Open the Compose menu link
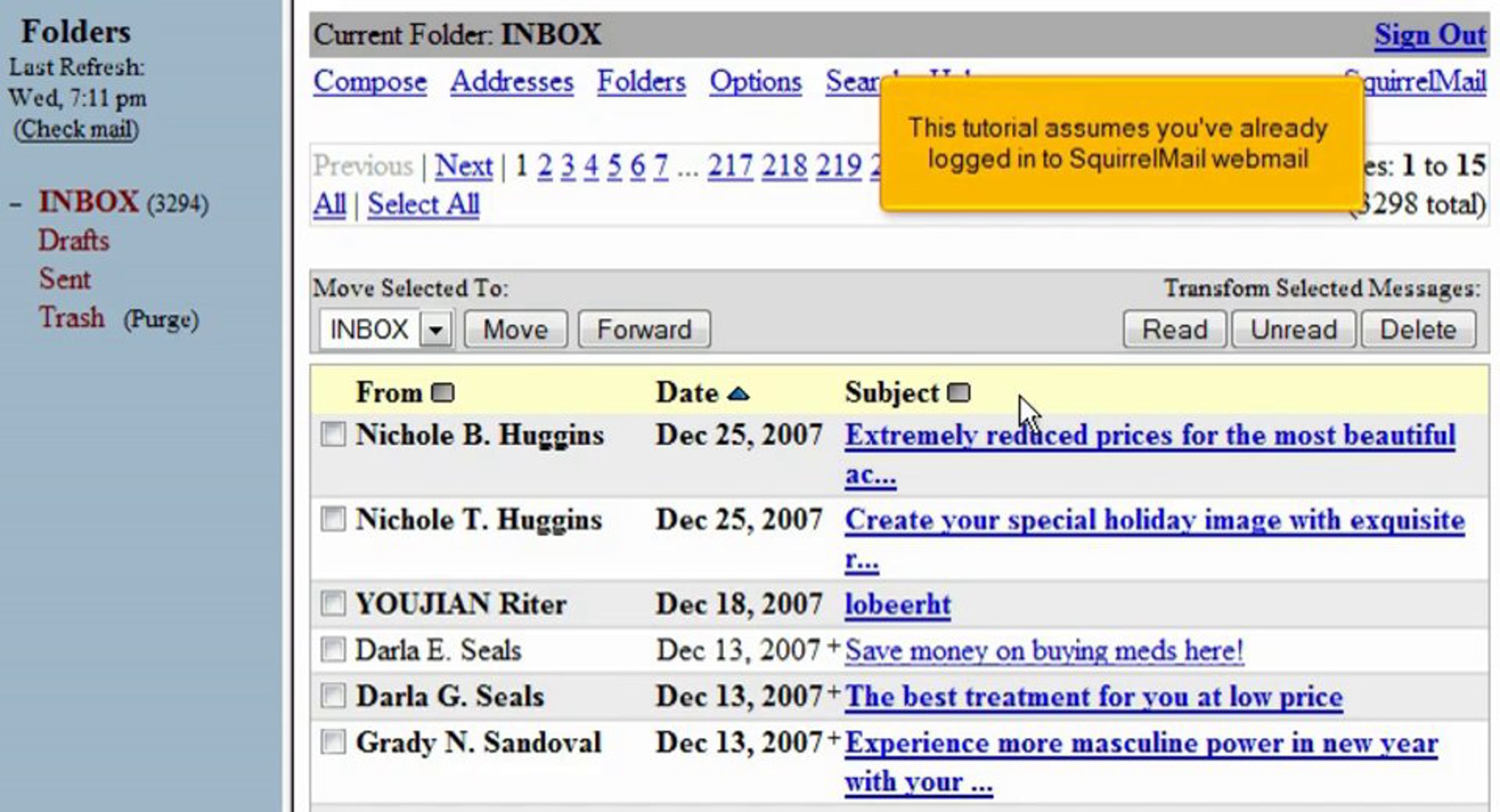 (370, 82)
